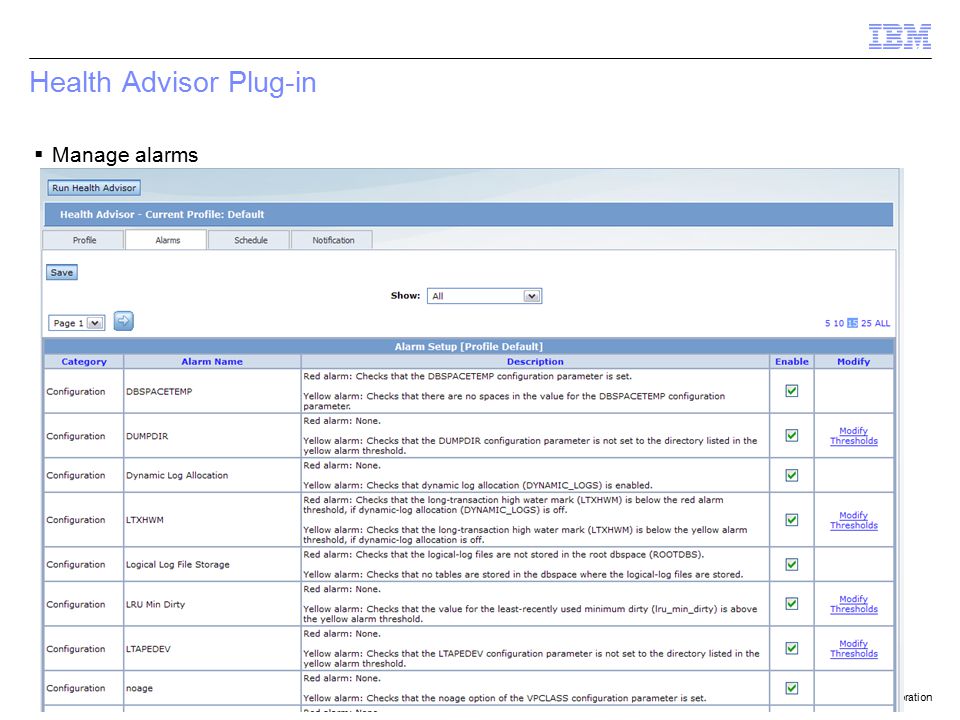Select the LTXHWM alarm name cell

(x=212, y=520)
